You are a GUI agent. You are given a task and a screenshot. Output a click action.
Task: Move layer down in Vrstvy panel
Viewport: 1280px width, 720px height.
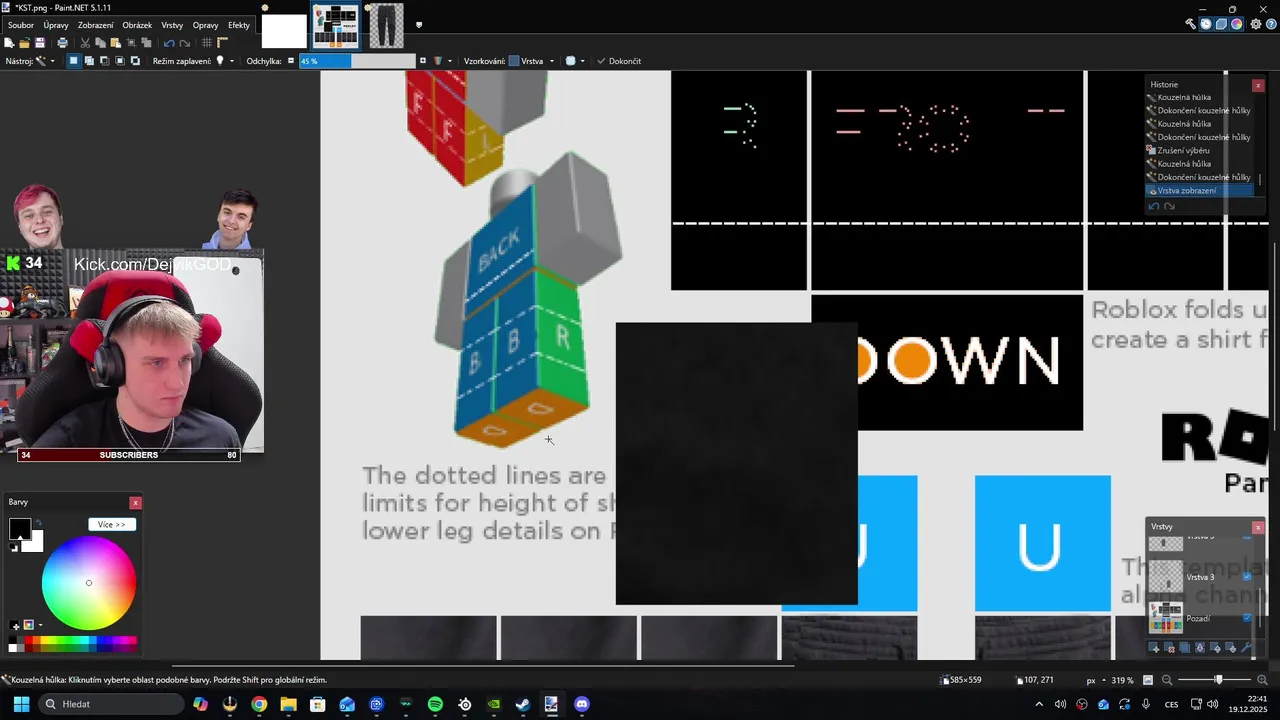click(1231, 648)
